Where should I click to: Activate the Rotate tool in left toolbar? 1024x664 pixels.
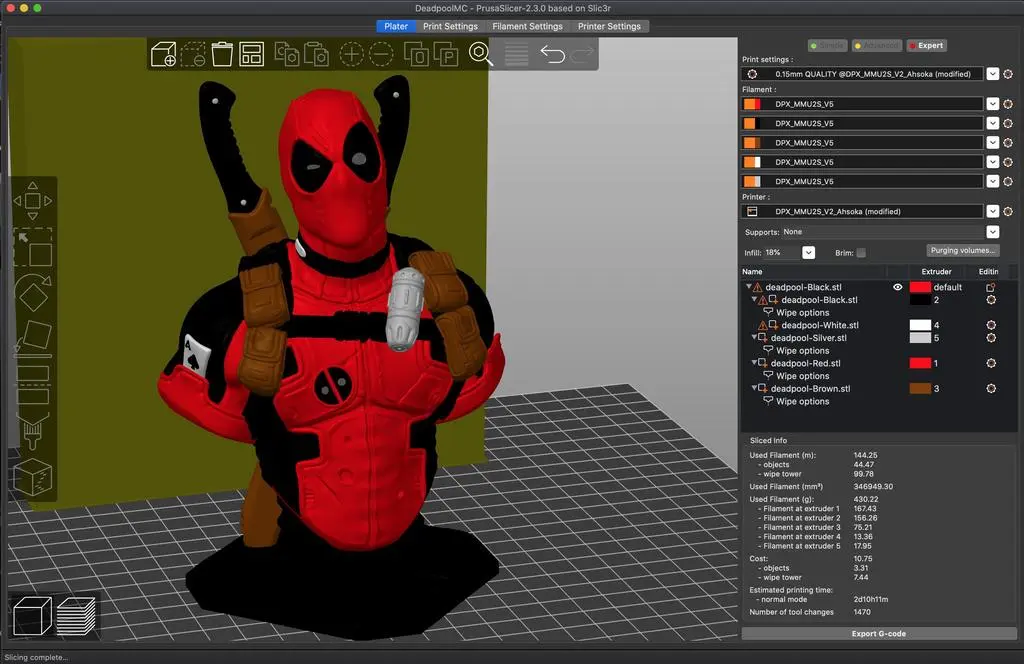coord(32,293)
